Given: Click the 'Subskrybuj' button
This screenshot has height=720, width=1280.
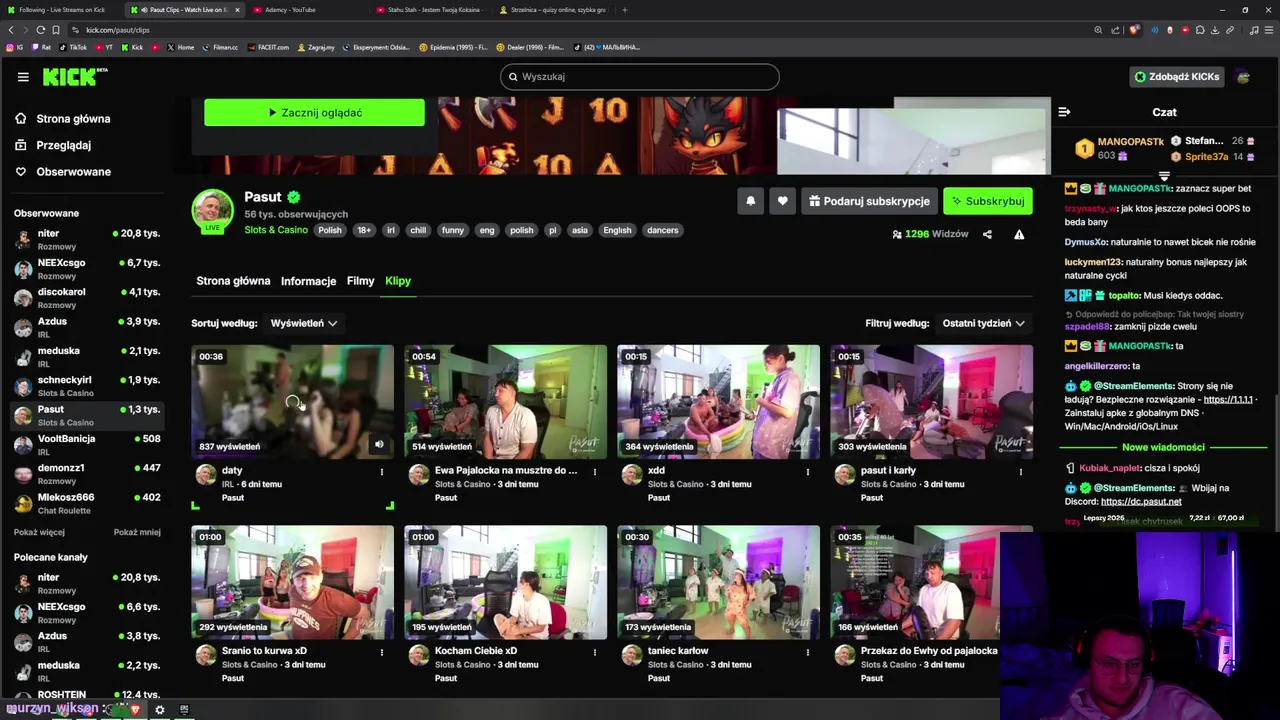Looking at the screenshot, I should pos(988,201).
